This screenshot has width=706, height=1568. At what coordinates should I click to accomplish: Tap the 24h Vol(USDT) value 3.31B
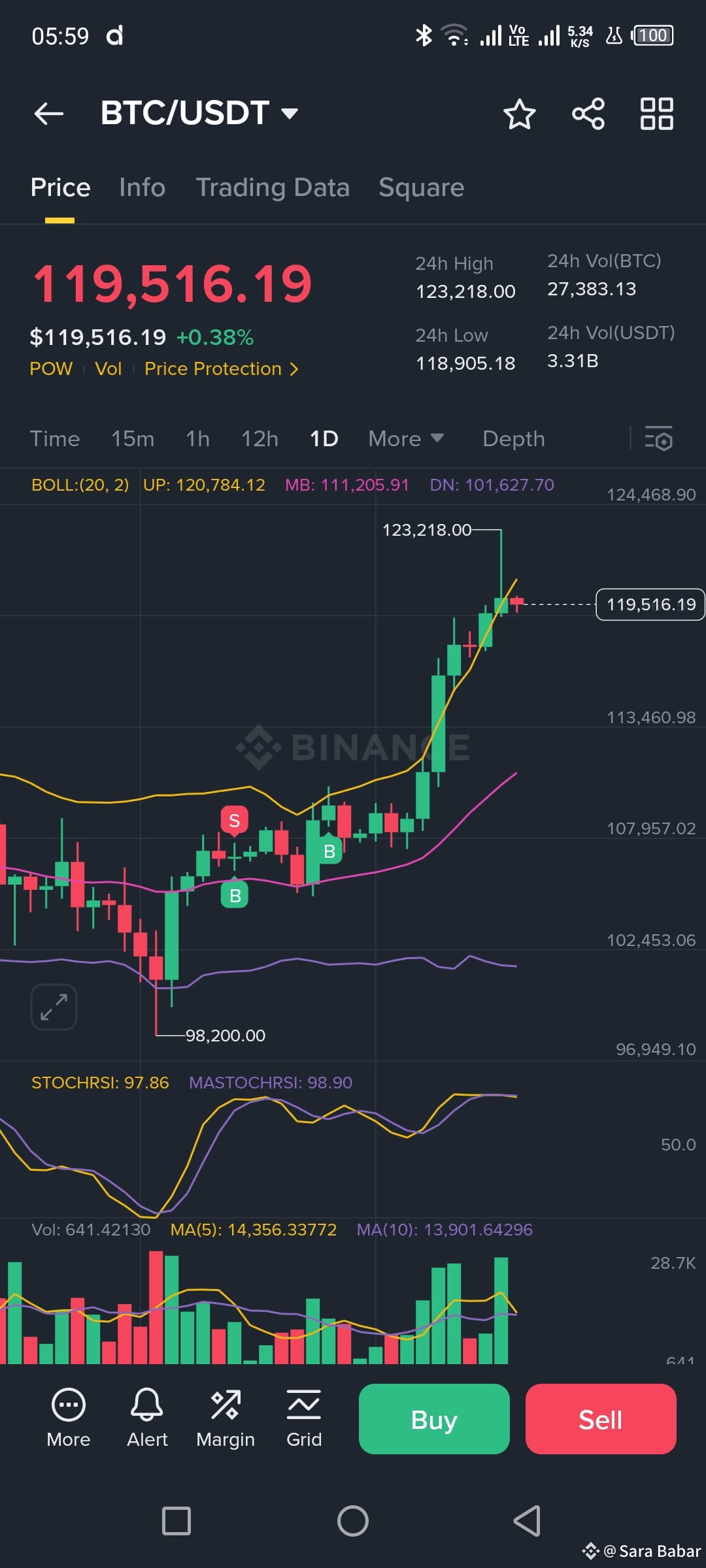point(573,361)
